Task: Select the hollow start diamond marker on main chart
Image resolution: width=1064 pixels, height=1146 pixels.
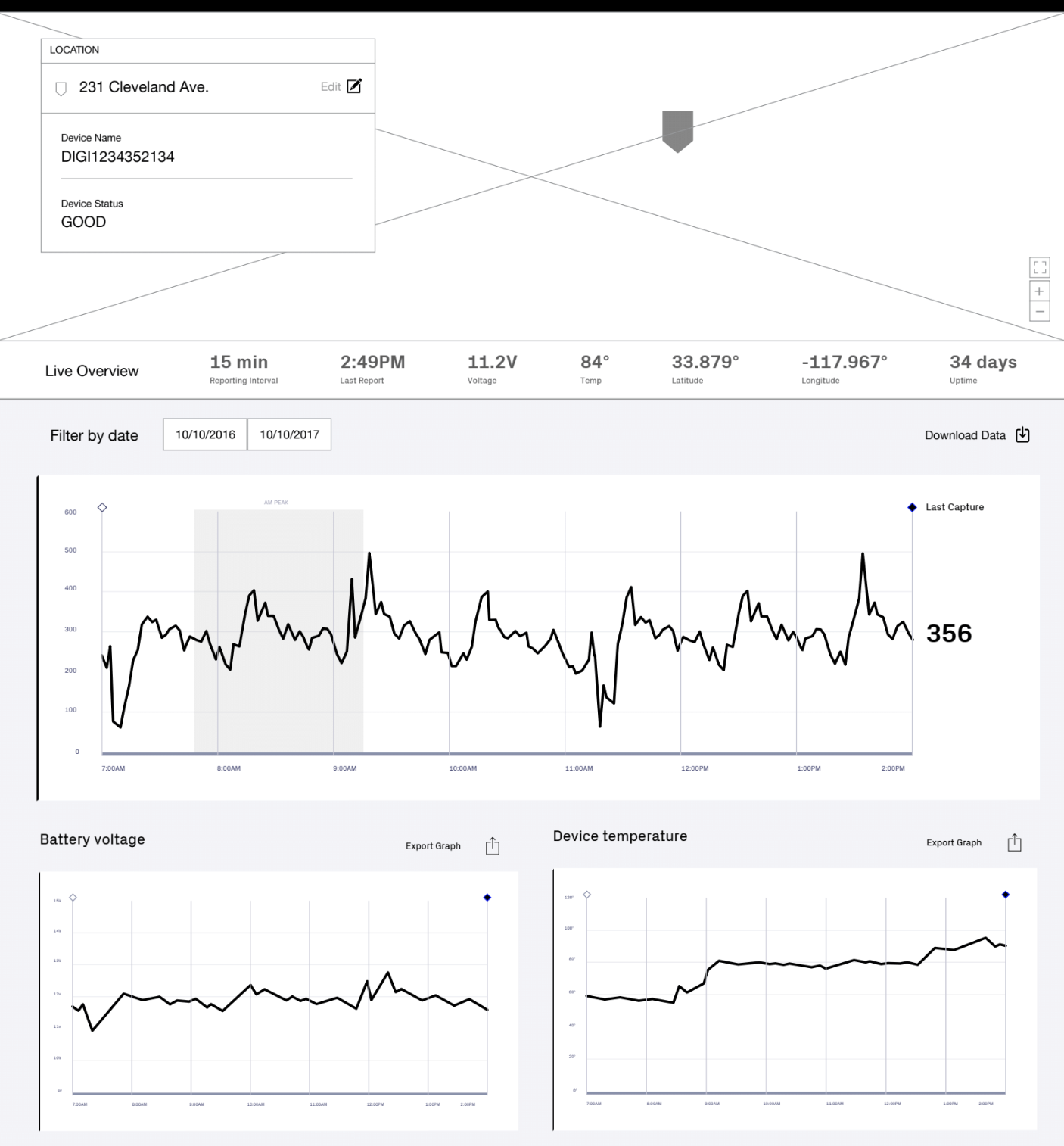Action: [102, 507]
